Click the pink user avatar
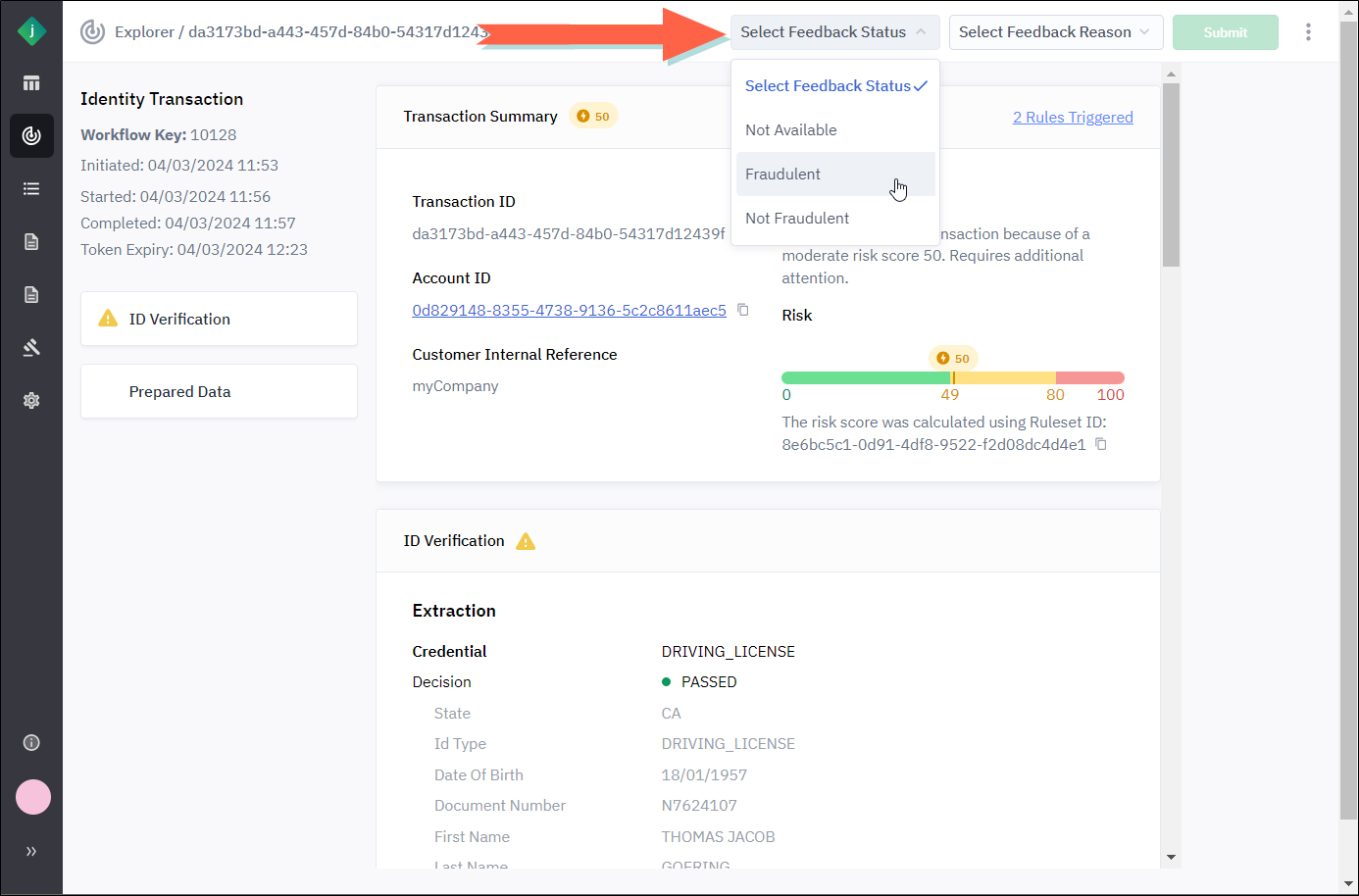Screen dimensions: 1359x896 (33, 797)
